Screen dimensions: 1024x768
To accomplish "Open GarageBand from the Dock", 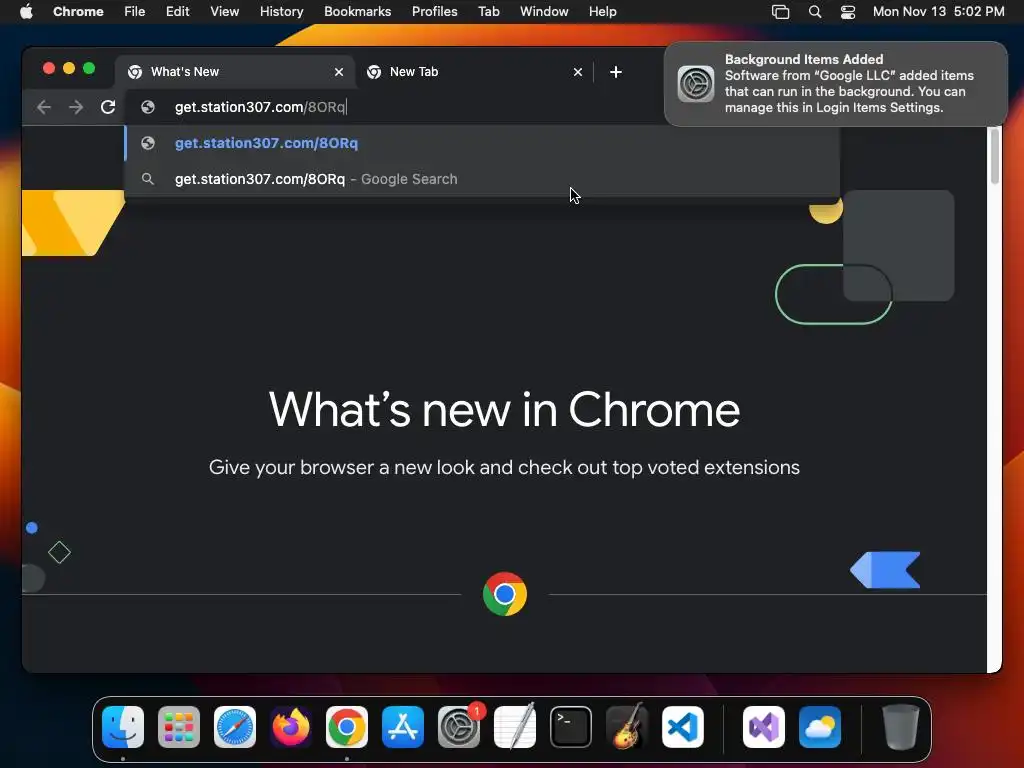I will coord(627,727).
